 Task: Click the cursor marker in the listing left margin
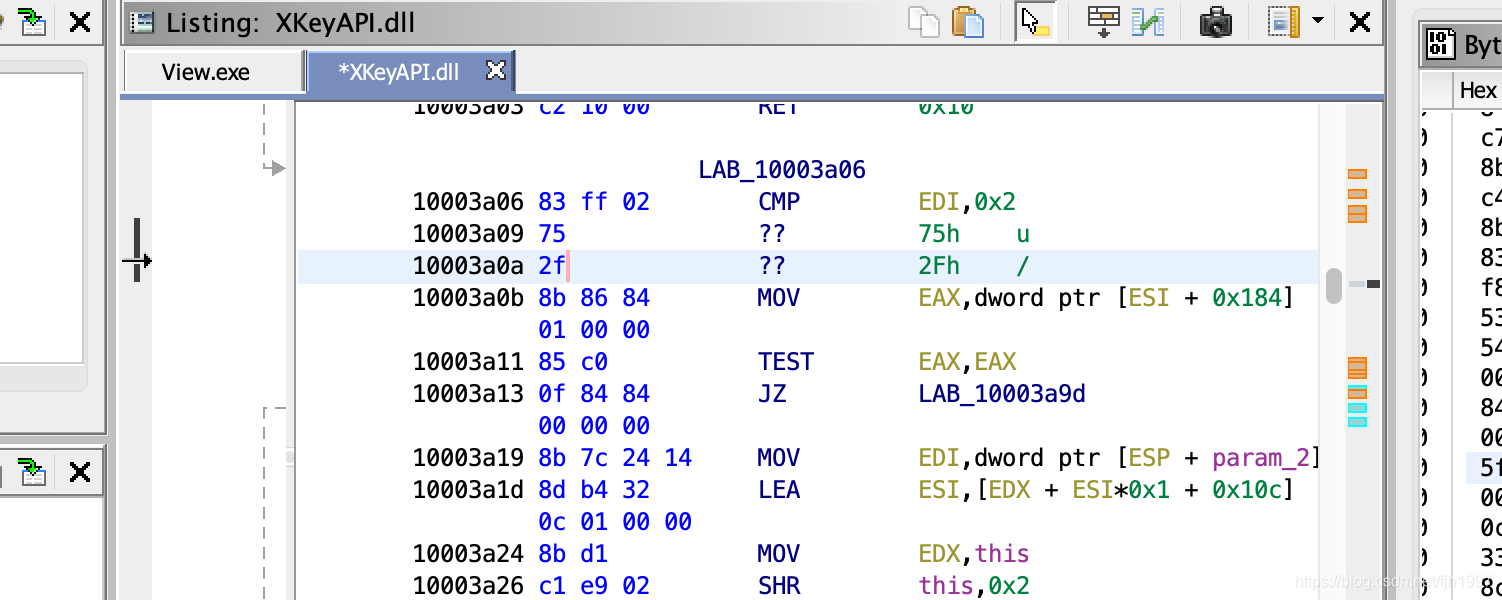[x=137, y=261]
